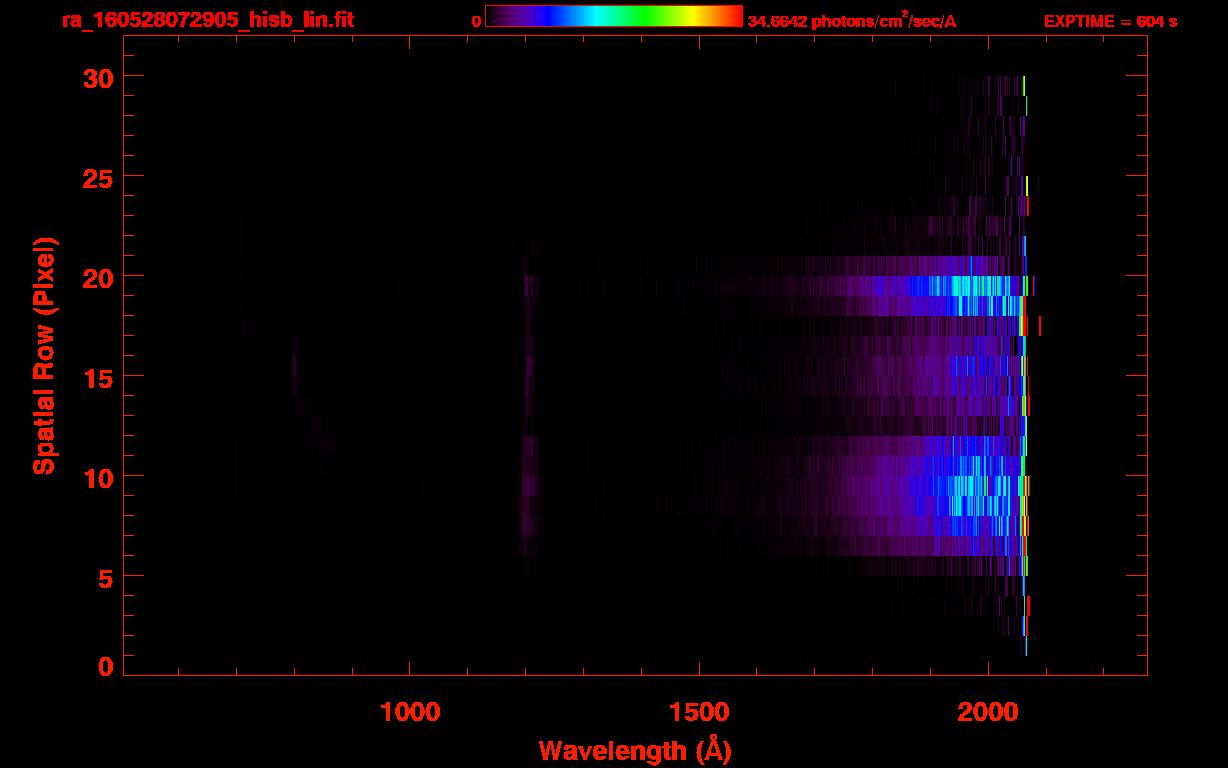The width and height of the screenshot is (1228, 768).
Task: Click the 1500 wavelength tick label
Action: click(x=699, y=712)
